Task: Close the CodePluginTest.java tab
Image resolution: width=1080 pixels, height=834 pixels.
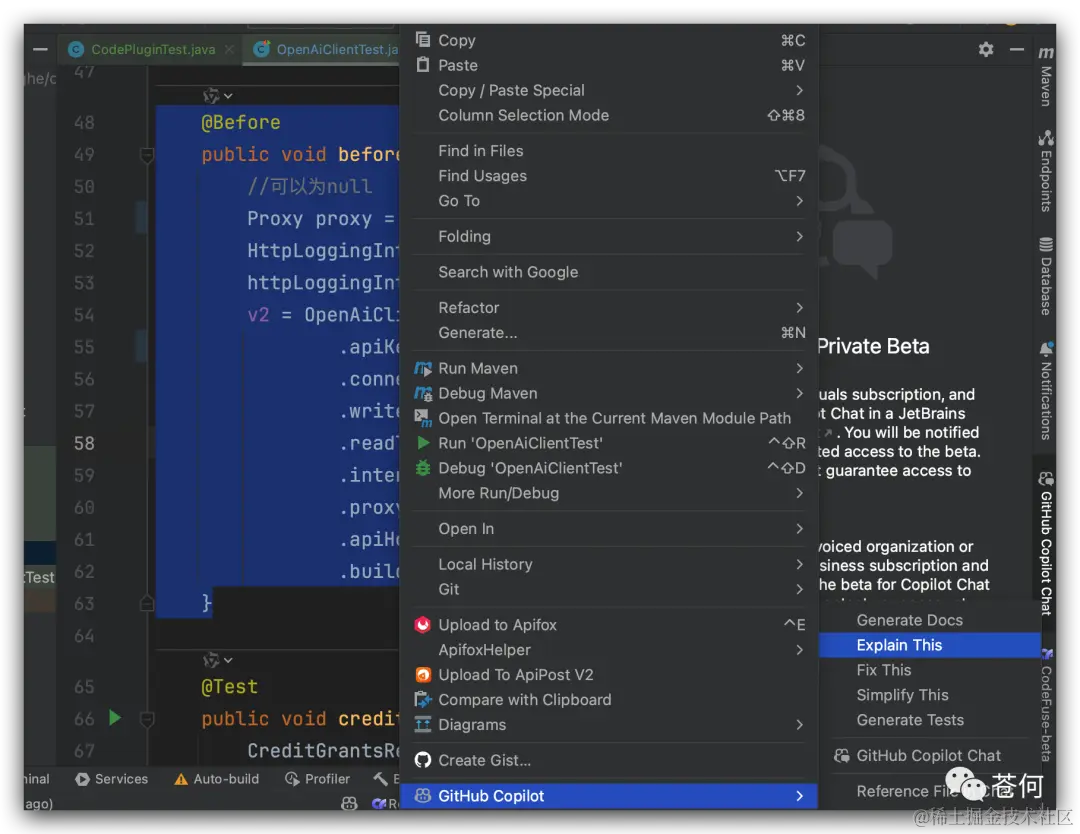Action: 229,50
